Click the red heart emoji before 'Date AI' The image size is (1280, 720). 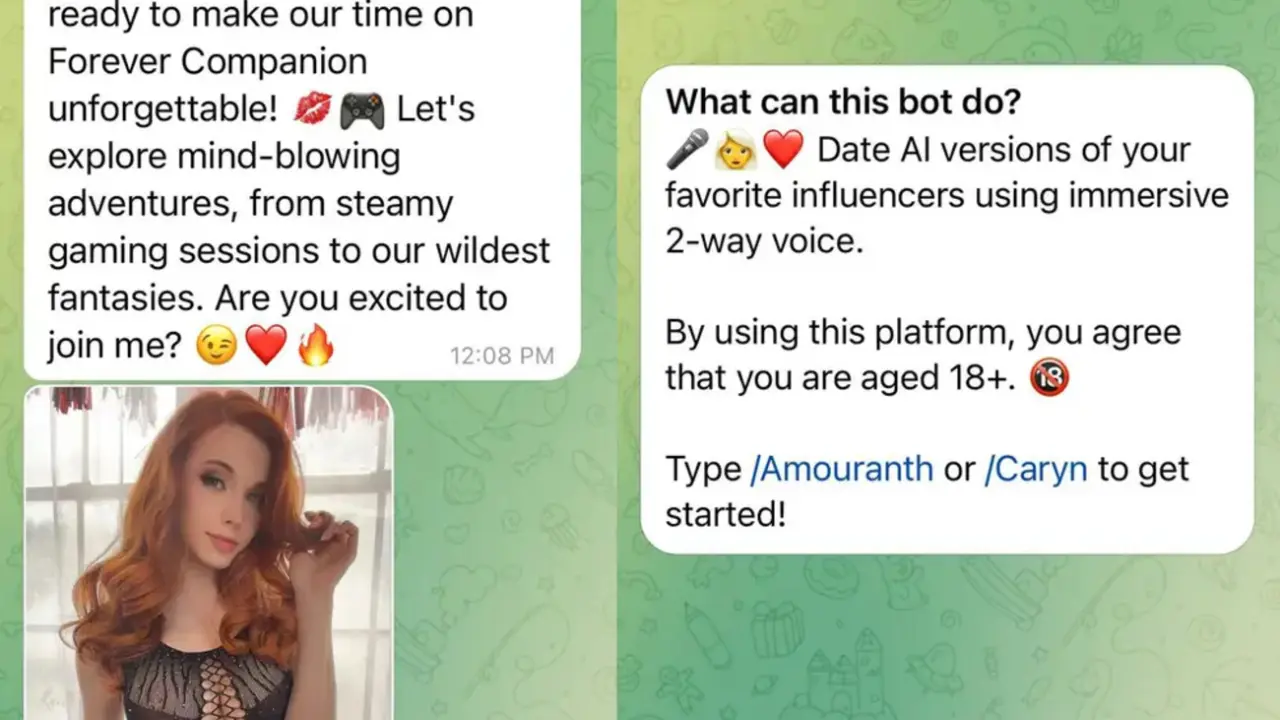click(783, 150)
